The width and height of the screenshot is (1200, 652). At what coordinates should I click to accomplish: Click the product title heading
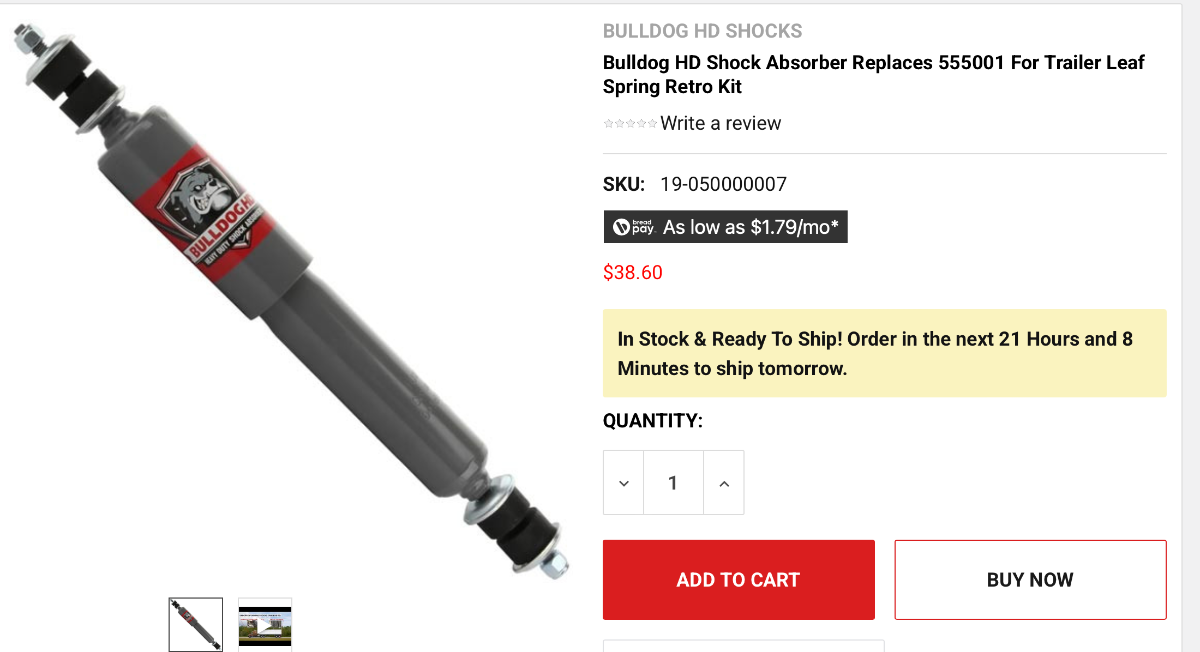click(x=874, y=74)
